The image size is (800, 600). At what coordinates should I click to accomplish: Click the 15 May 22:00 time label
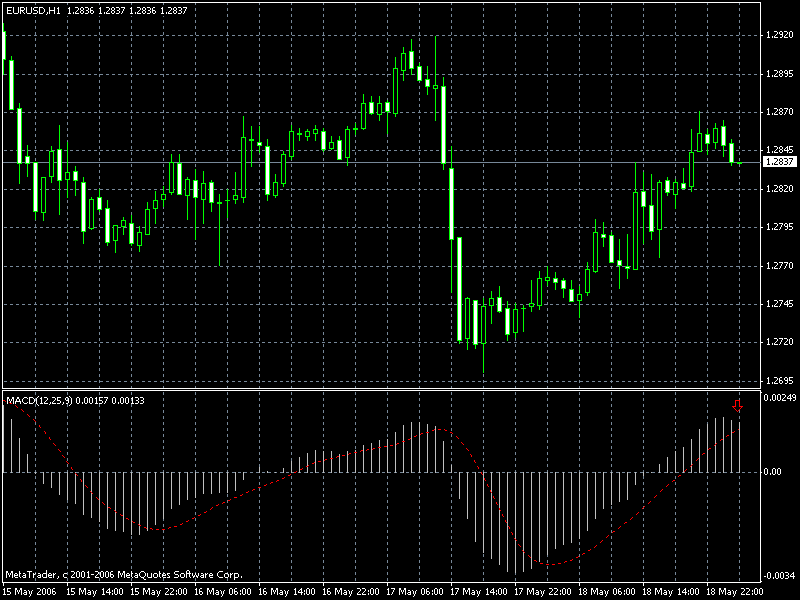pos(159,592)
